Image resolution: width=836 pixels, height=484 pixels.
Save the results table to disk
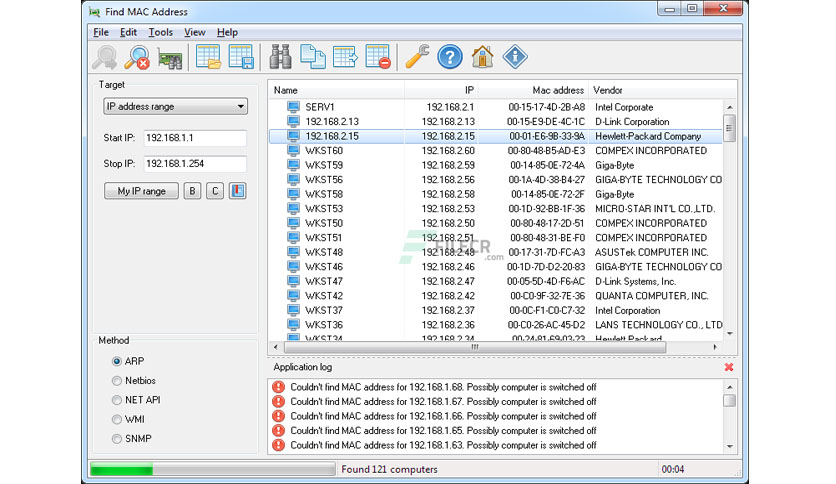[241, 57]
